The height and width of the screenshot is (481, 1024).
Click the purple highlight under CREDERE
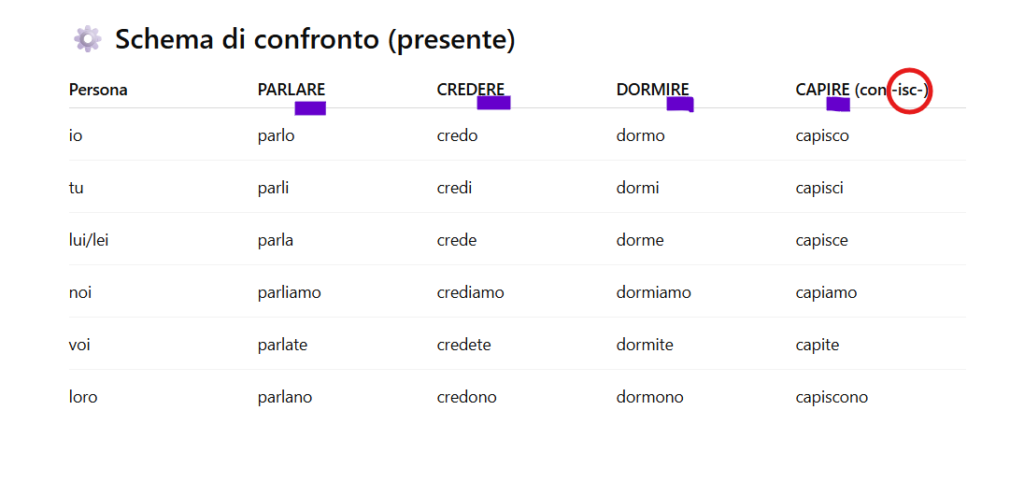click(x=494, y=102)
